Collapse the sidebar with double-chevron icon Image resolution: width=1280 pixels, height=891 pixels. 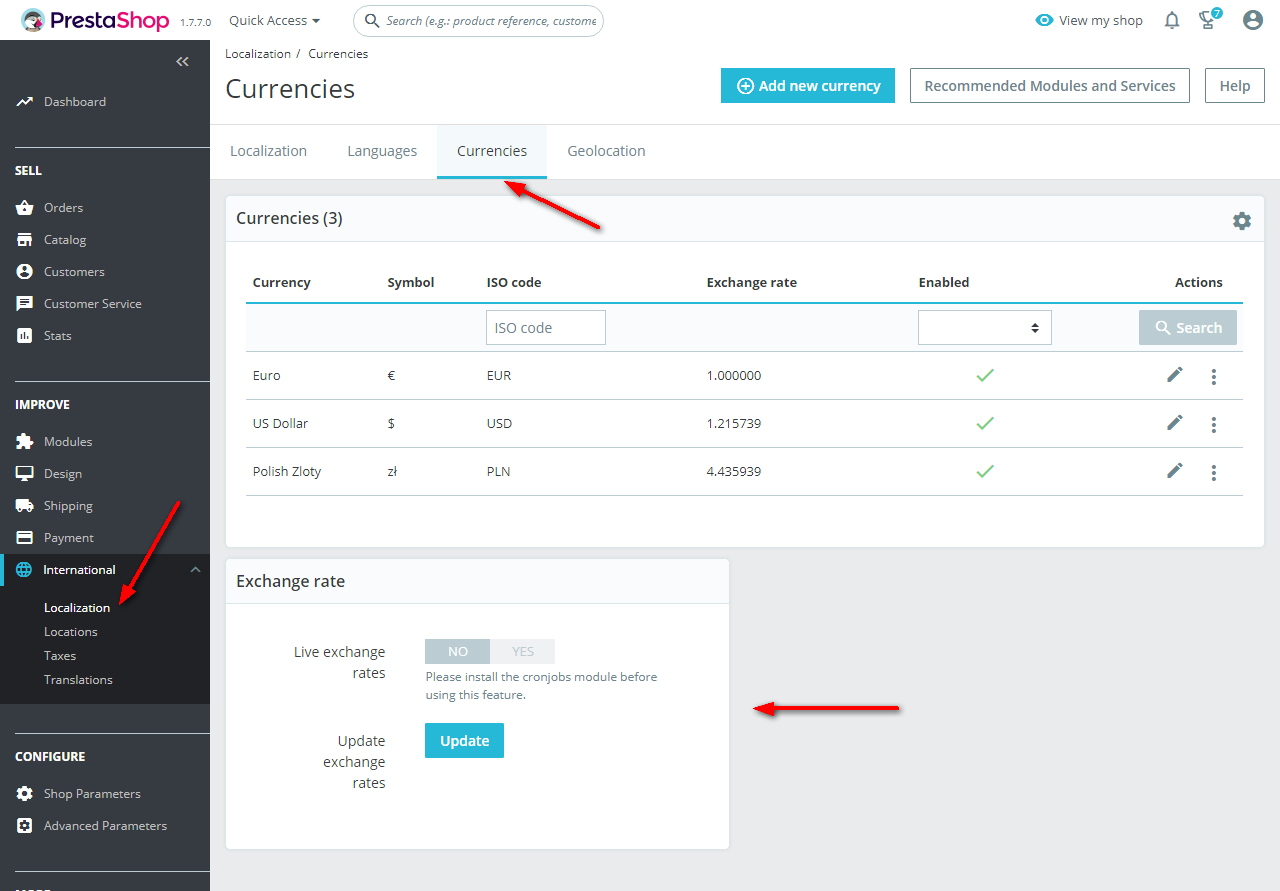click(182, 62)
